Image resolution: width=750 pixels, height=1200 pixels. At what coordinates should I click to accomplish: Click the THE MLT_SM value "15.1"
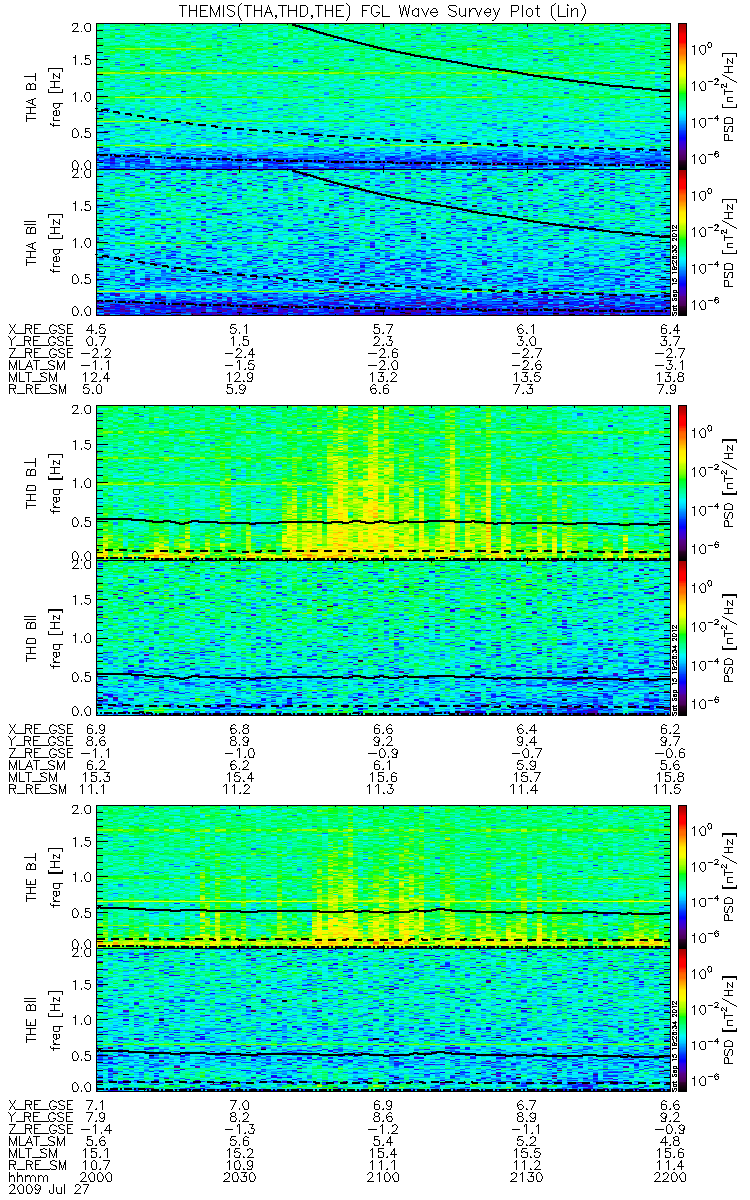(x=98, y=1152)
